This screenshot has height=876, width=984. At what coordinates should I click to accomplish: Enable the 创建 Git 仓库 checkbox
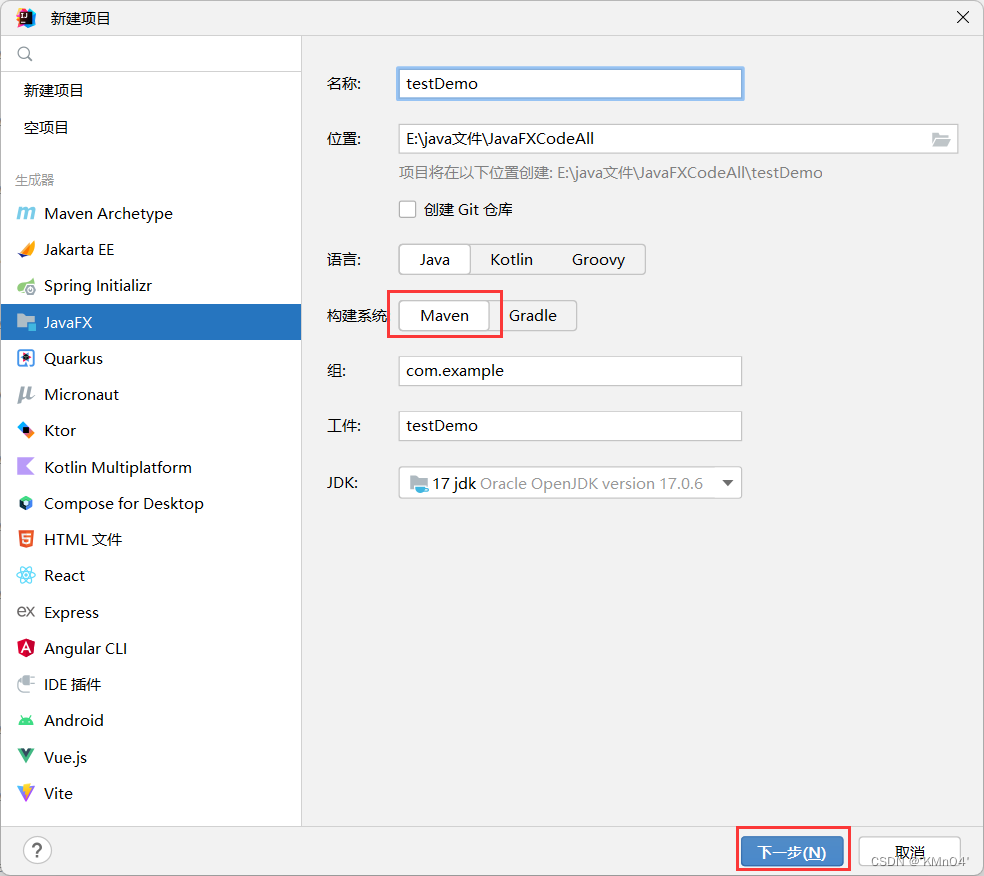408,209
